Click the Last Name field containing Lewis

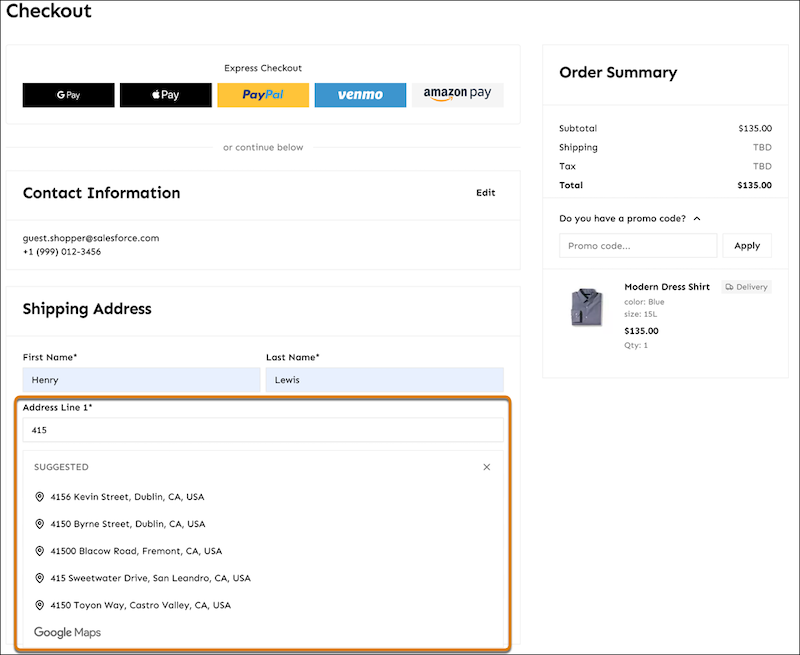(x=385, y=380)
